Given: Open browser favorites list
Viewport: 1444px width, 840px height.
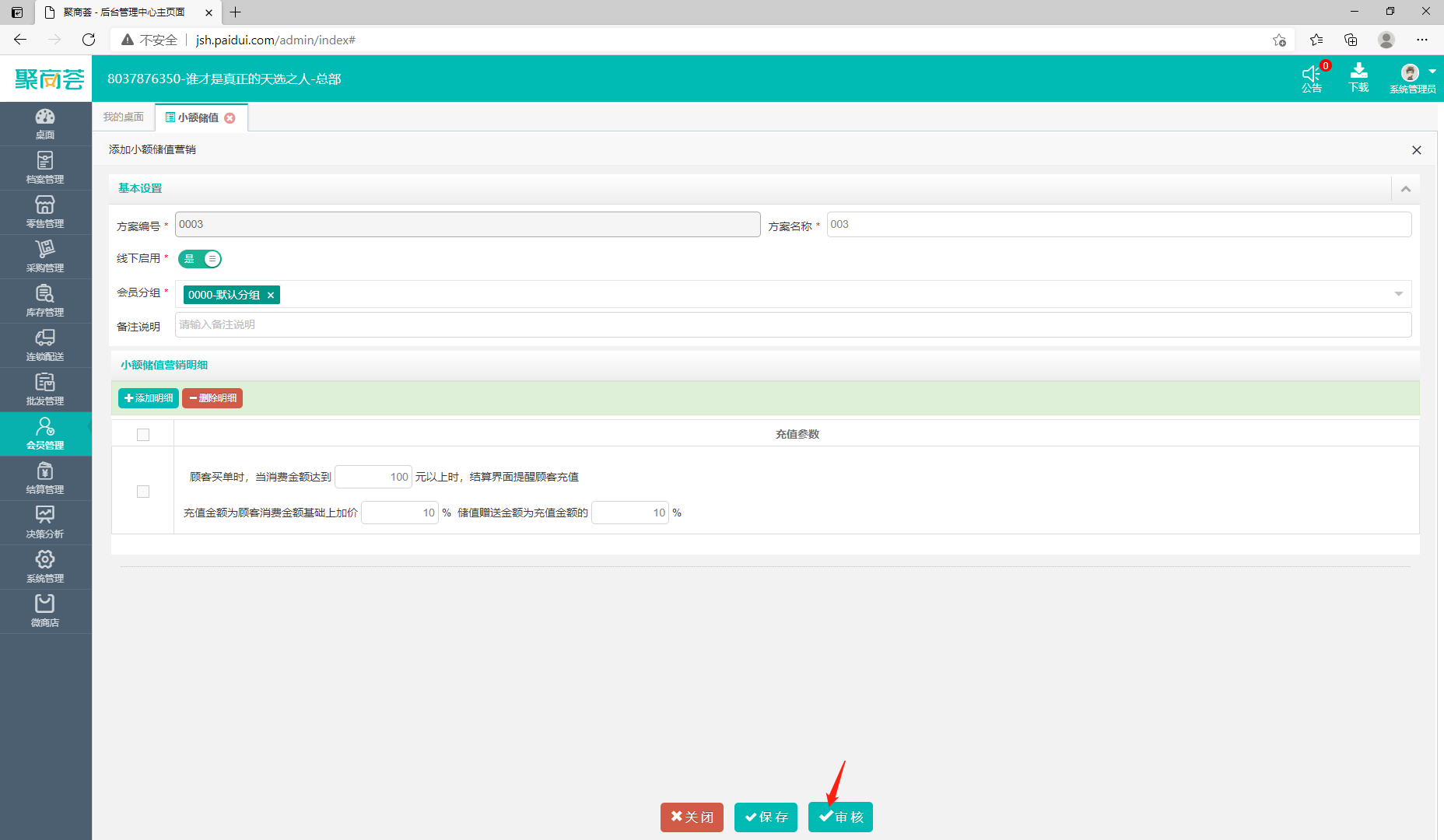Looking at the screenshot, I should [x=1316, y=40].
